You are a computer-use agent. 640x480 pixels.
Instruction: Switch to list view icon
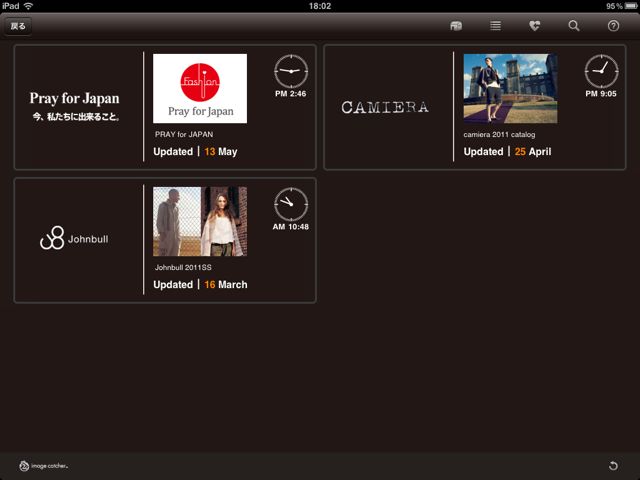tap(496, 26)
